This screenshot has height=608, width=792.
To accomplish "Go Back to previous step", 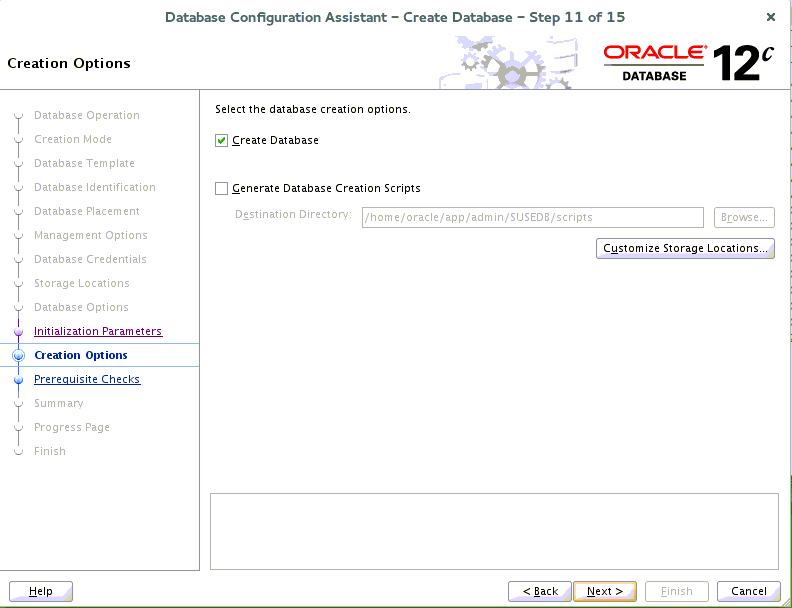I will coord(540,591).
